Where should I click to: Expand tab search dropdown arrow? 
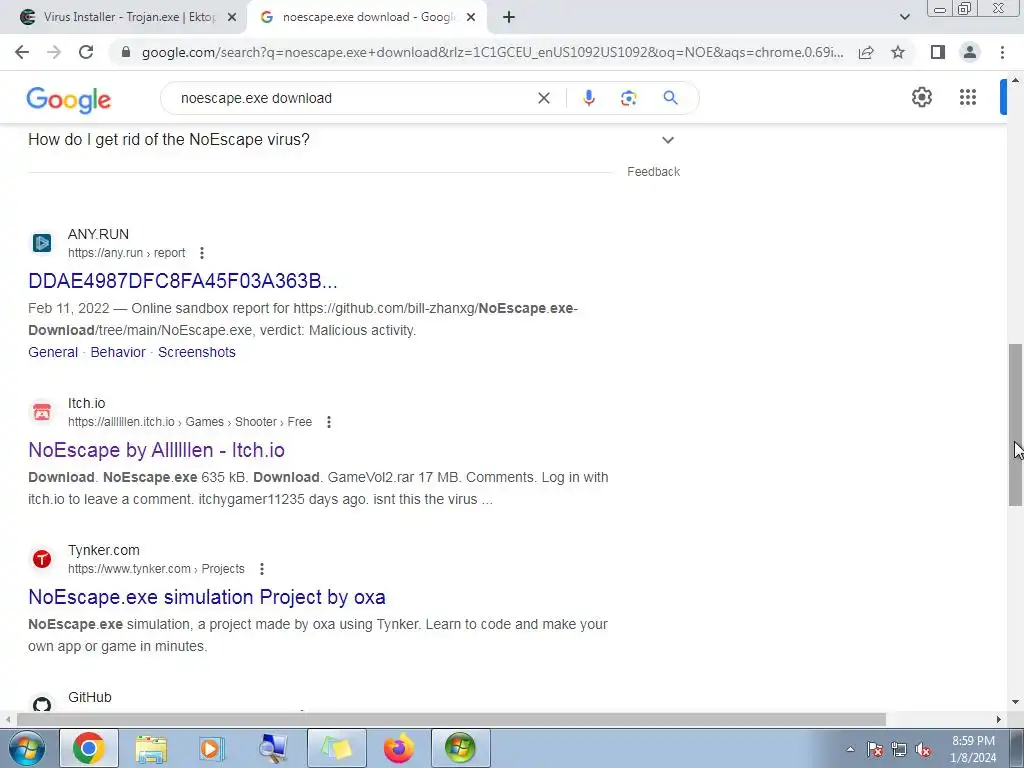(904, 17)
